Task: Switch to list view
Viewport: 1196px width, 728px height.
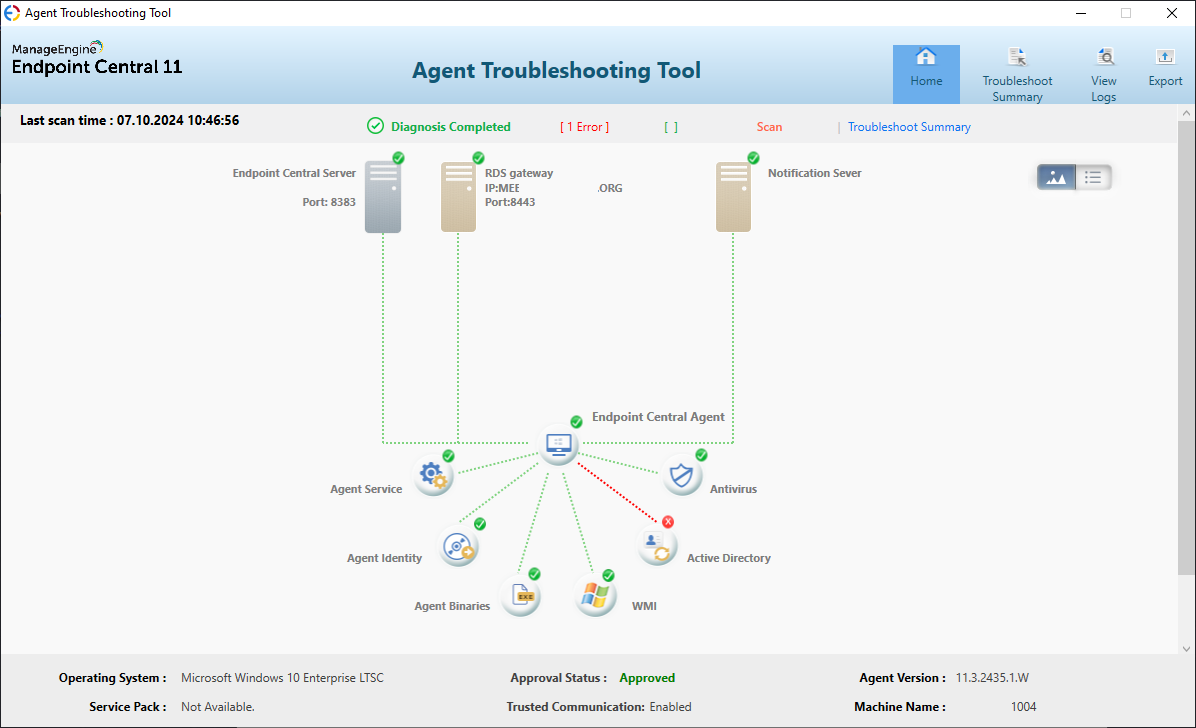Action: pyautogui.click(x=1093, y=177)
